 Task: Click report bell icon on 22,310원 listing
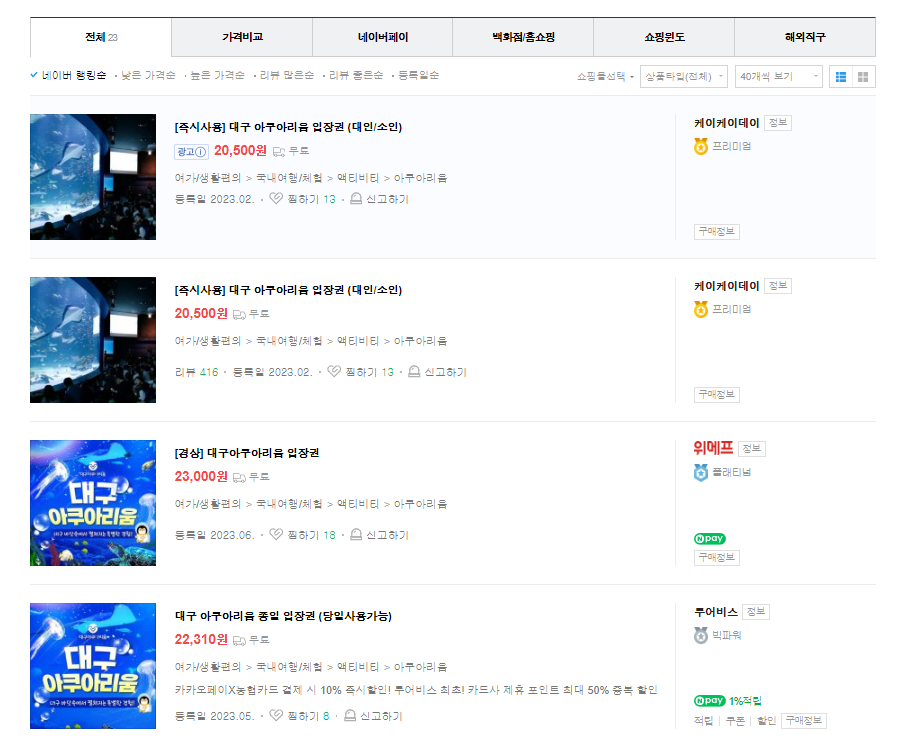click(x=350, y=715)
